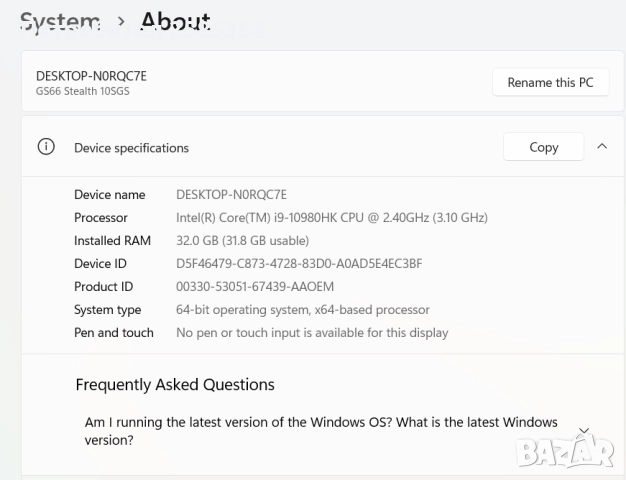Select the Device ID value D5F46479-C873
The width and height of the screenshot is (626, 480).
(299, 264)
